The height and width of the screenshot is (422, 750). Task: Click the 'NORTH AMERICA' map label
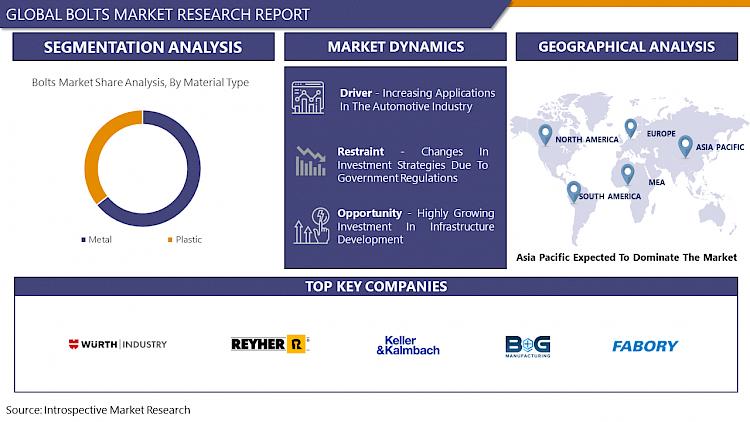coord(587,139)
